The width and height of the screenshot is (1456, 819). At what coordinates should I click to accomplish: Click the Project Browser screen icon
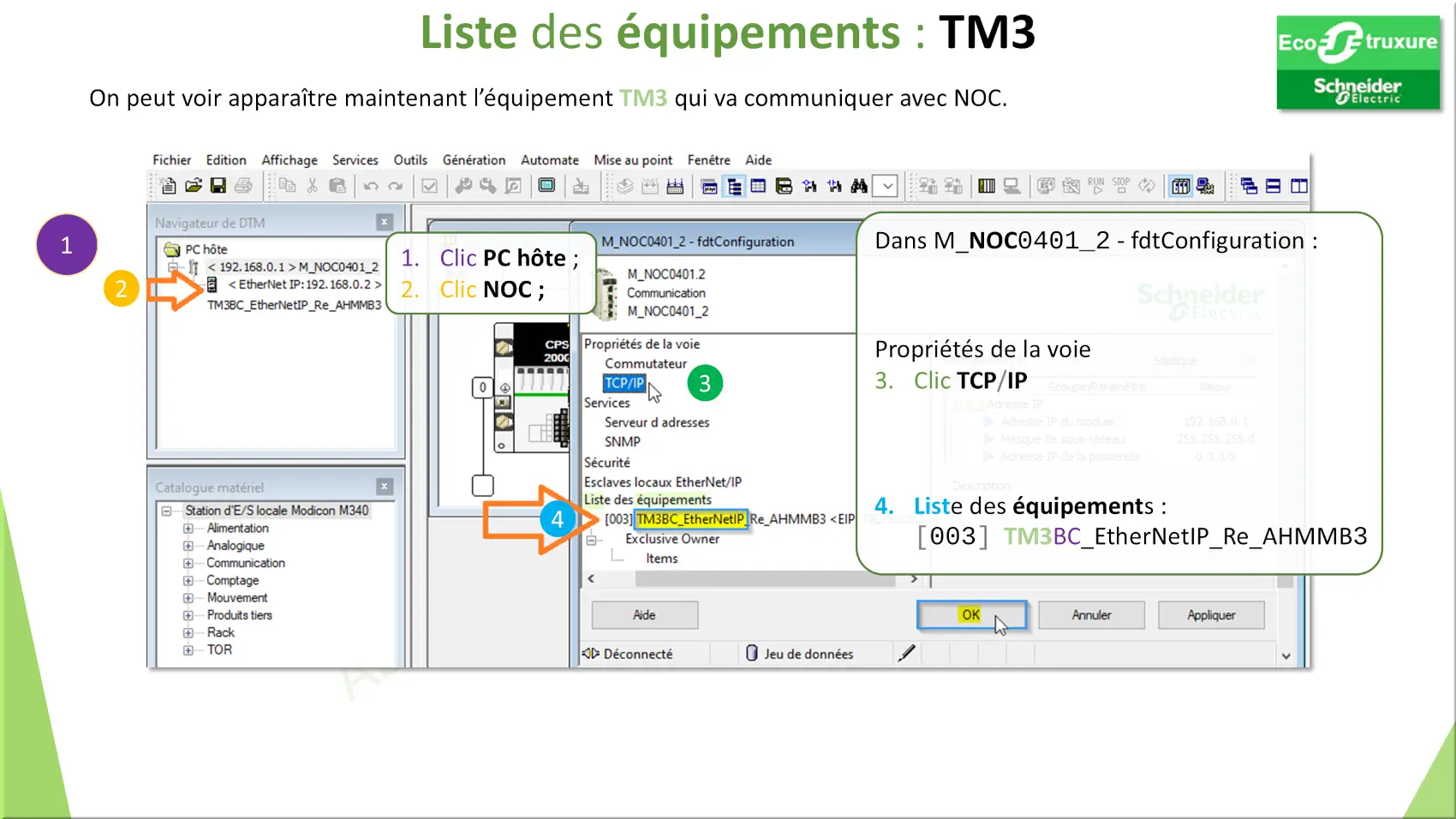[546, 186]
